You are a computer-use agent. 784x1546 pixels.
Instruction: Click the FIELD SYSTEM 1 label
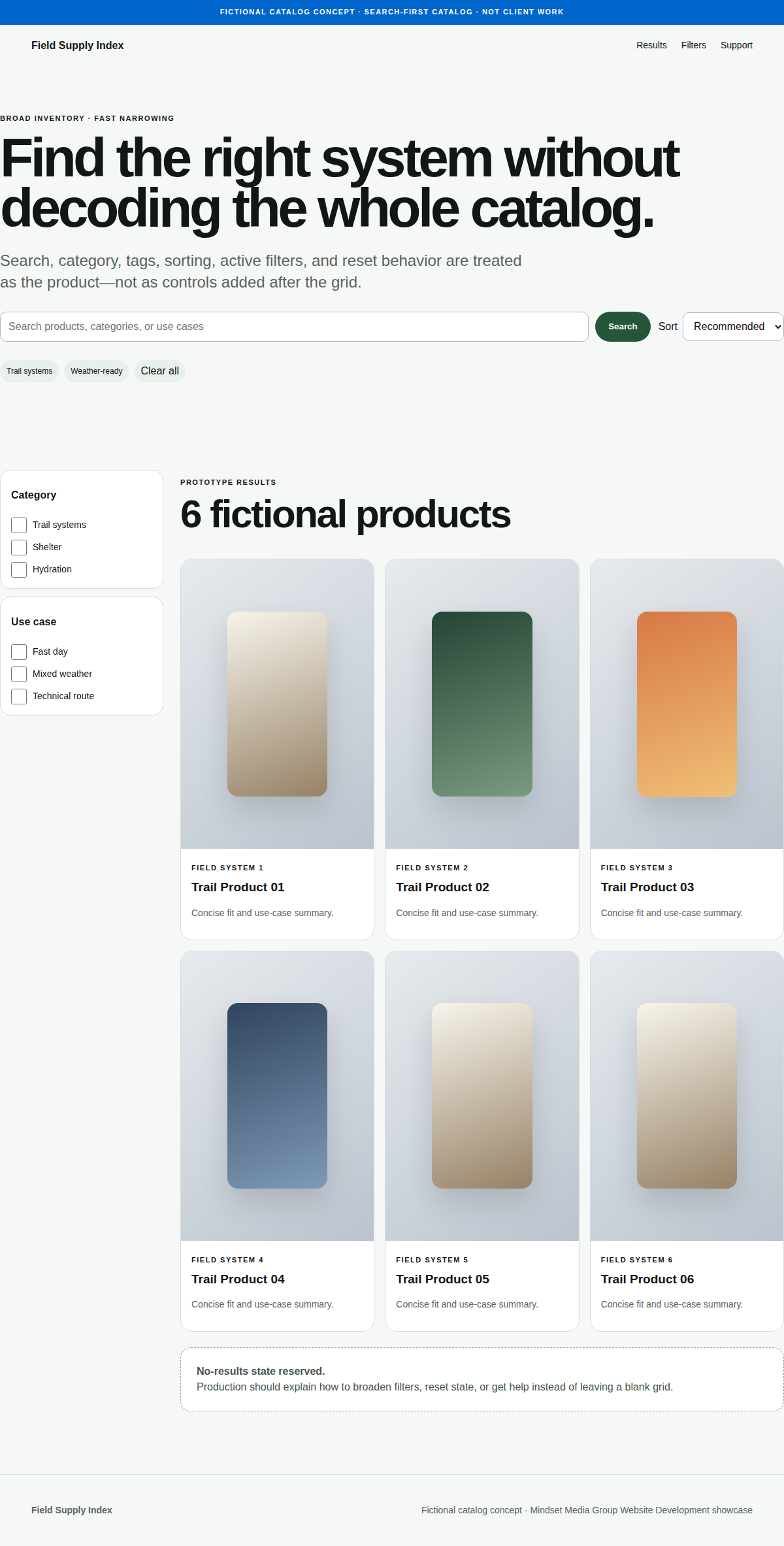point(227,868)
